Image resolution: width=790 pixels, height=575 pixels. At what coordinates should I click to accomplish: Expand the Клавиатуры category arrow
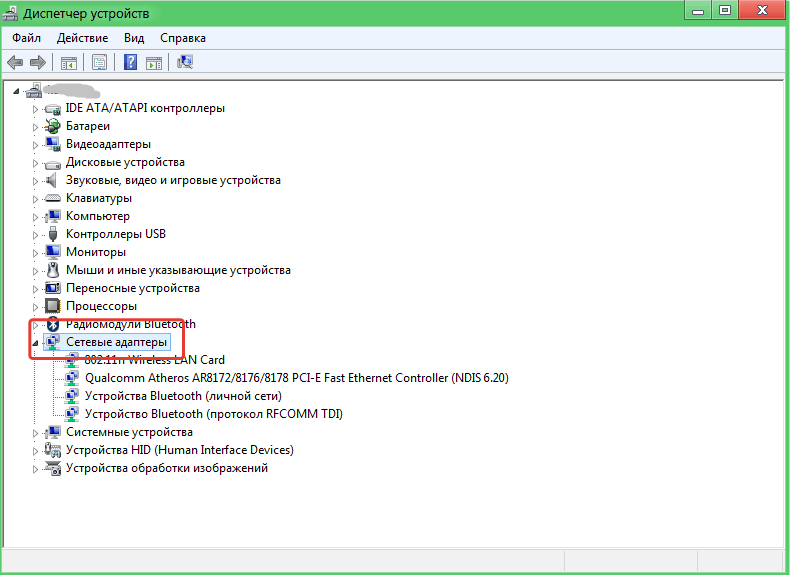tap(36, 198)
